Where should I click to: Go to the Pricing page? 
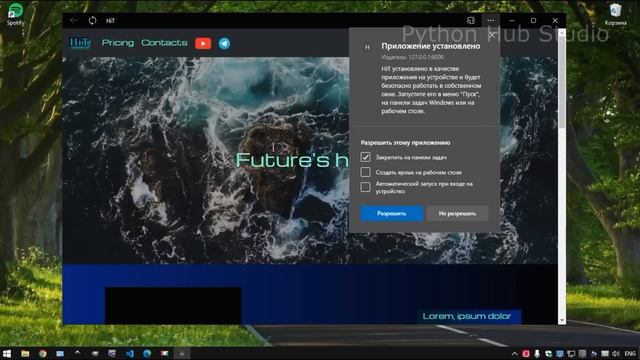pyautogui.click(x=118, y=43)
